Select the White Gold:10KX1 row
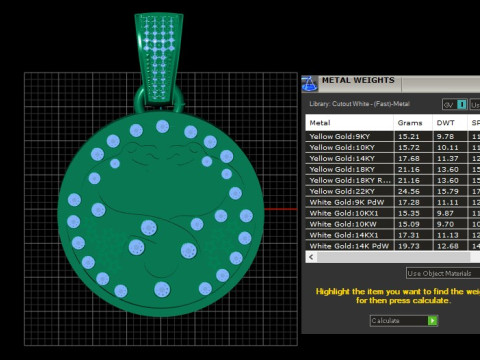 393,213
